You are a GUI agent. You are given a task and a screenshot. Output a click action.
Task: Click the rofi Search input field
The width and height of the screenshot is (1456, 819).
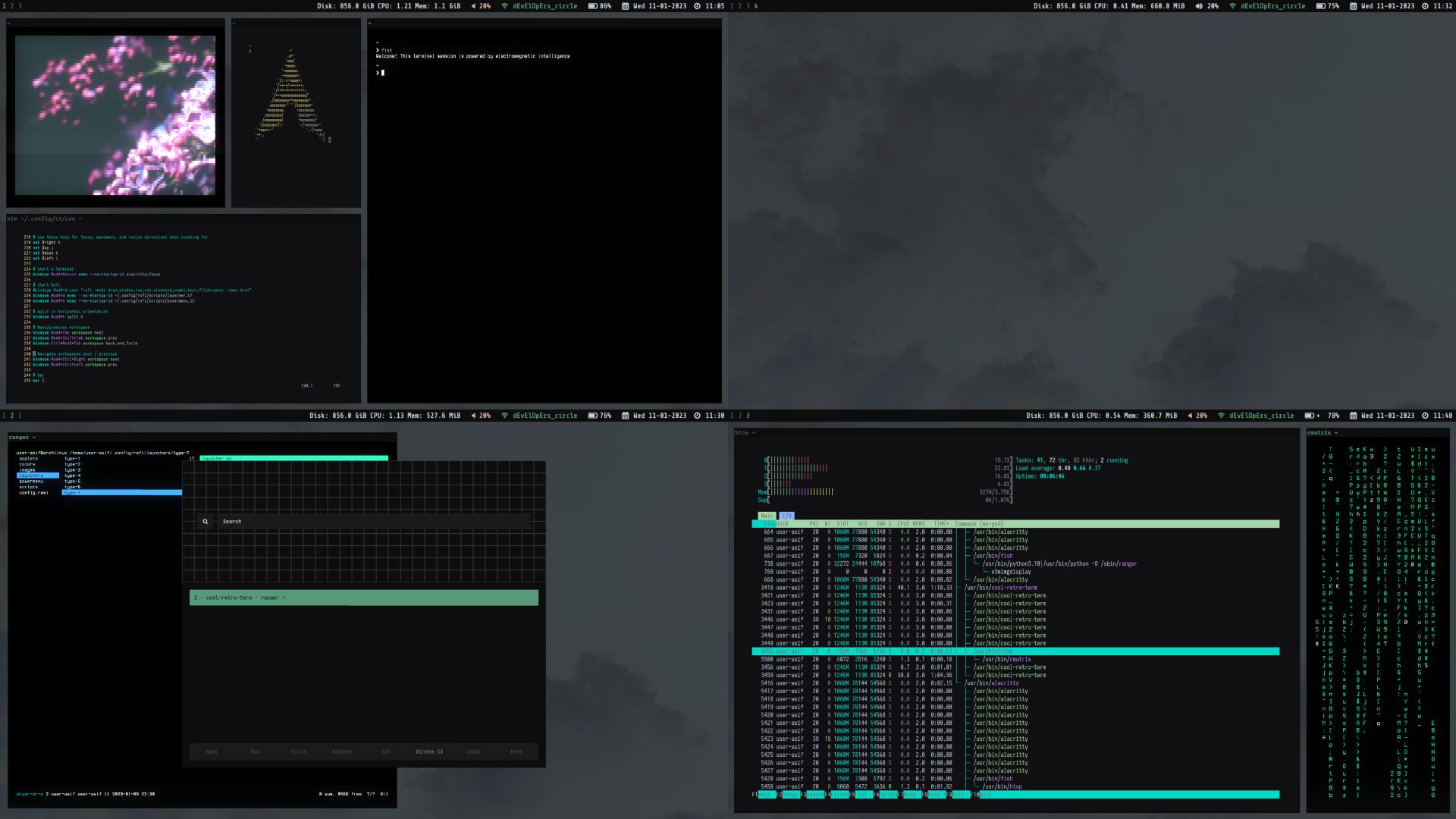pos(372,522)
